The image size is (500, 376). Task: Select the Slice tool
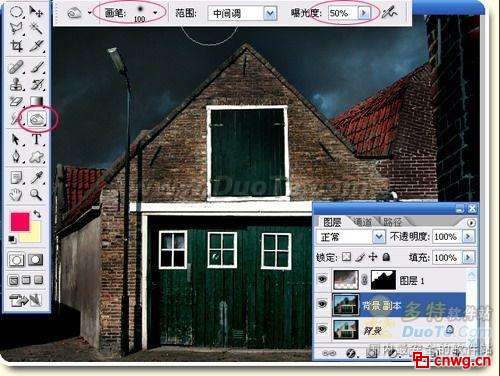pyautogui.click(x=36, y=46)
